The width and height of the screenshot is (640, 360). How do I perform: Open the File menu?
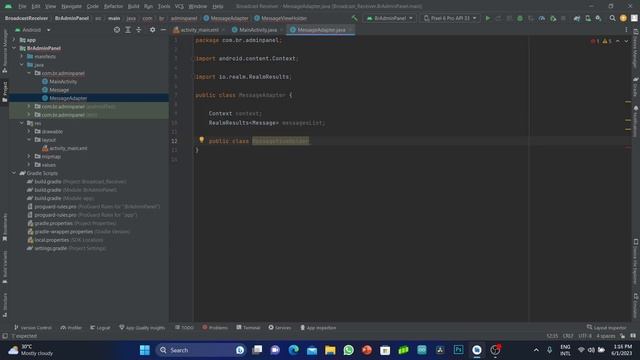[22, 6]
